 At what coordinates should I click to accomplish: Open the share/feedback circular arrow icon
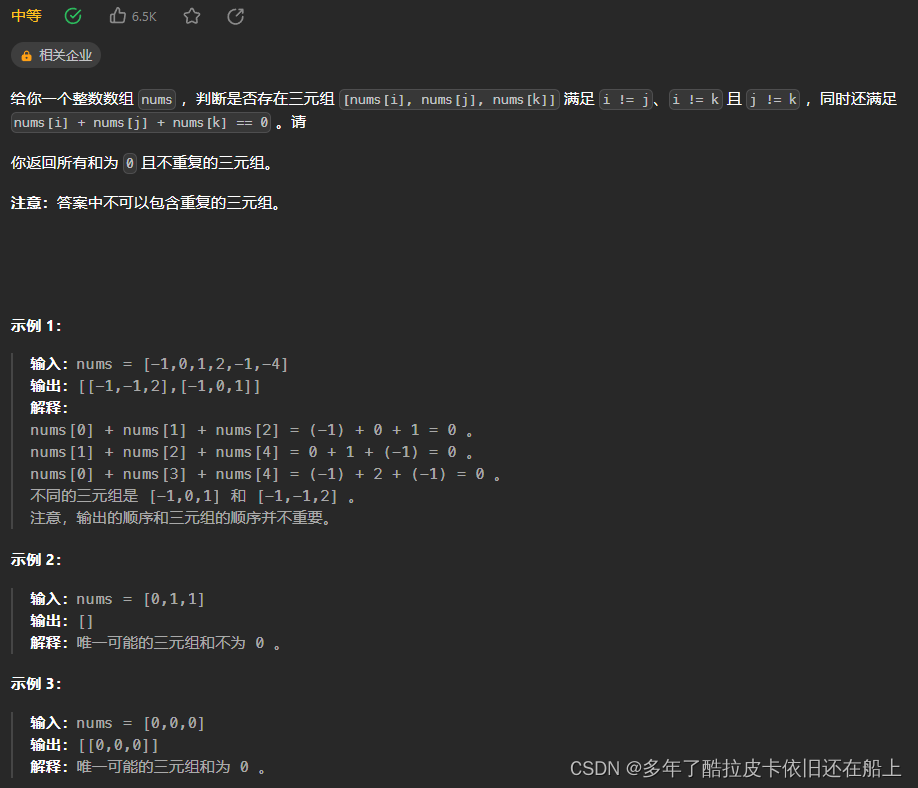[x=235, y=16]
